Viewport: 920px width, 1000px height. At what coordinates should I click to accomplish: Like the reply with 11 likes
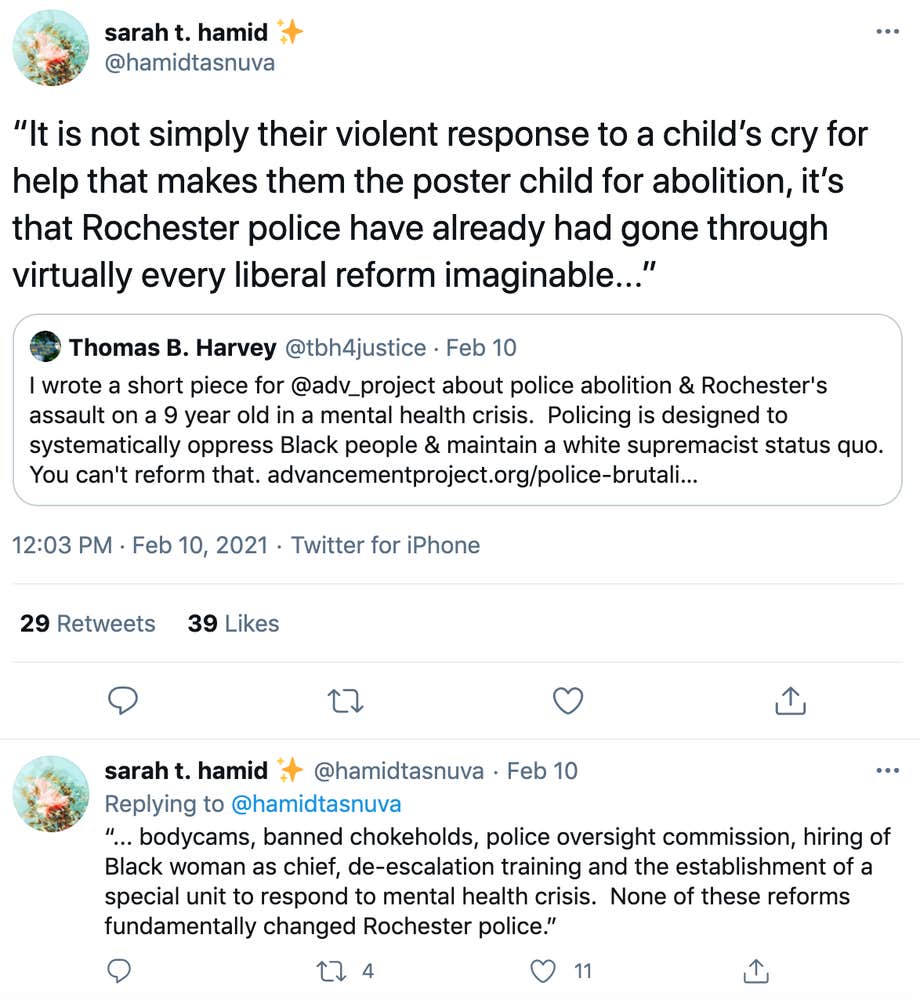point(543,970)
